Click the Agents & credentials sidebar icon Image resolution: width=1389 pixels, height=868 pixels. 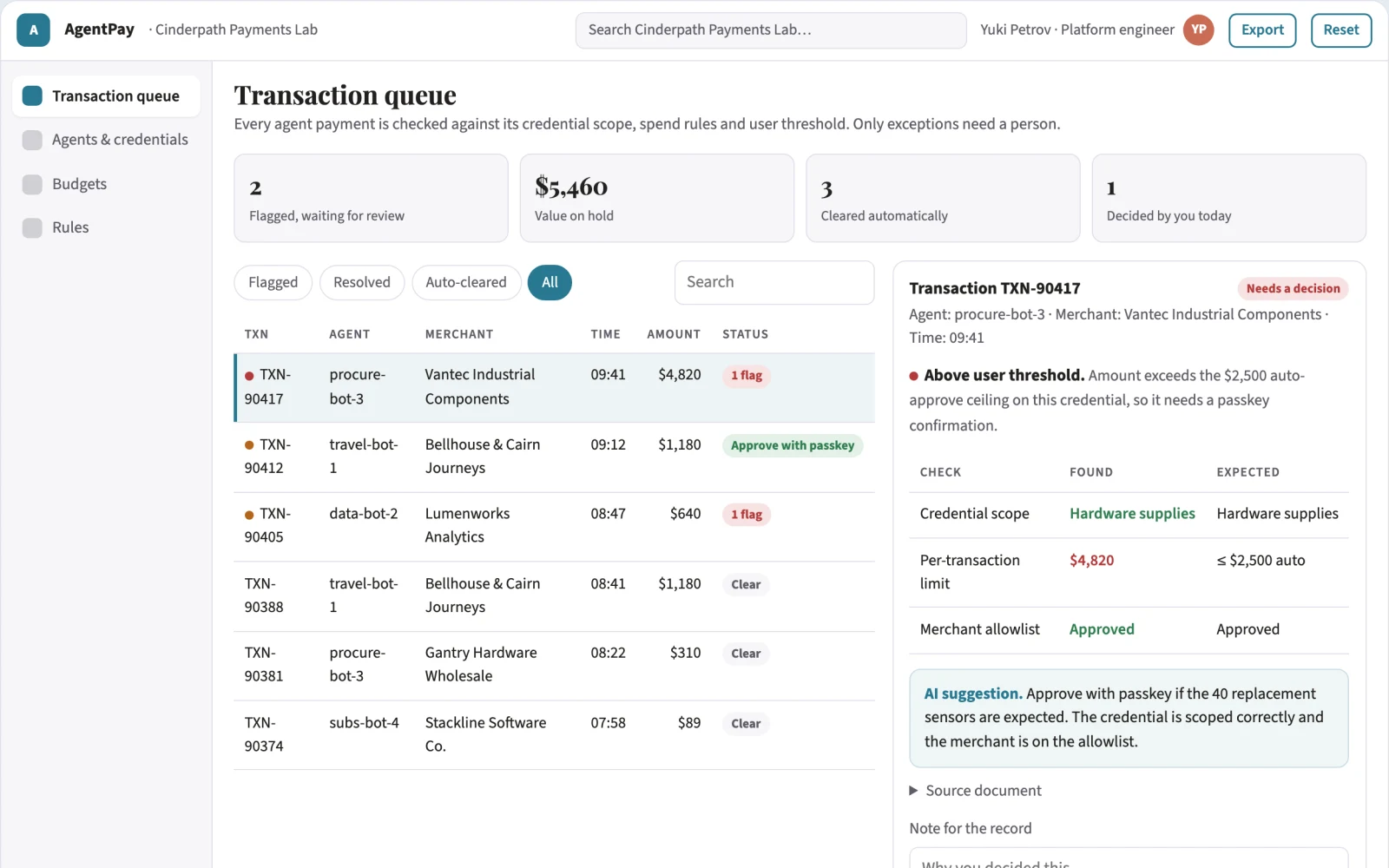[32, 140]
